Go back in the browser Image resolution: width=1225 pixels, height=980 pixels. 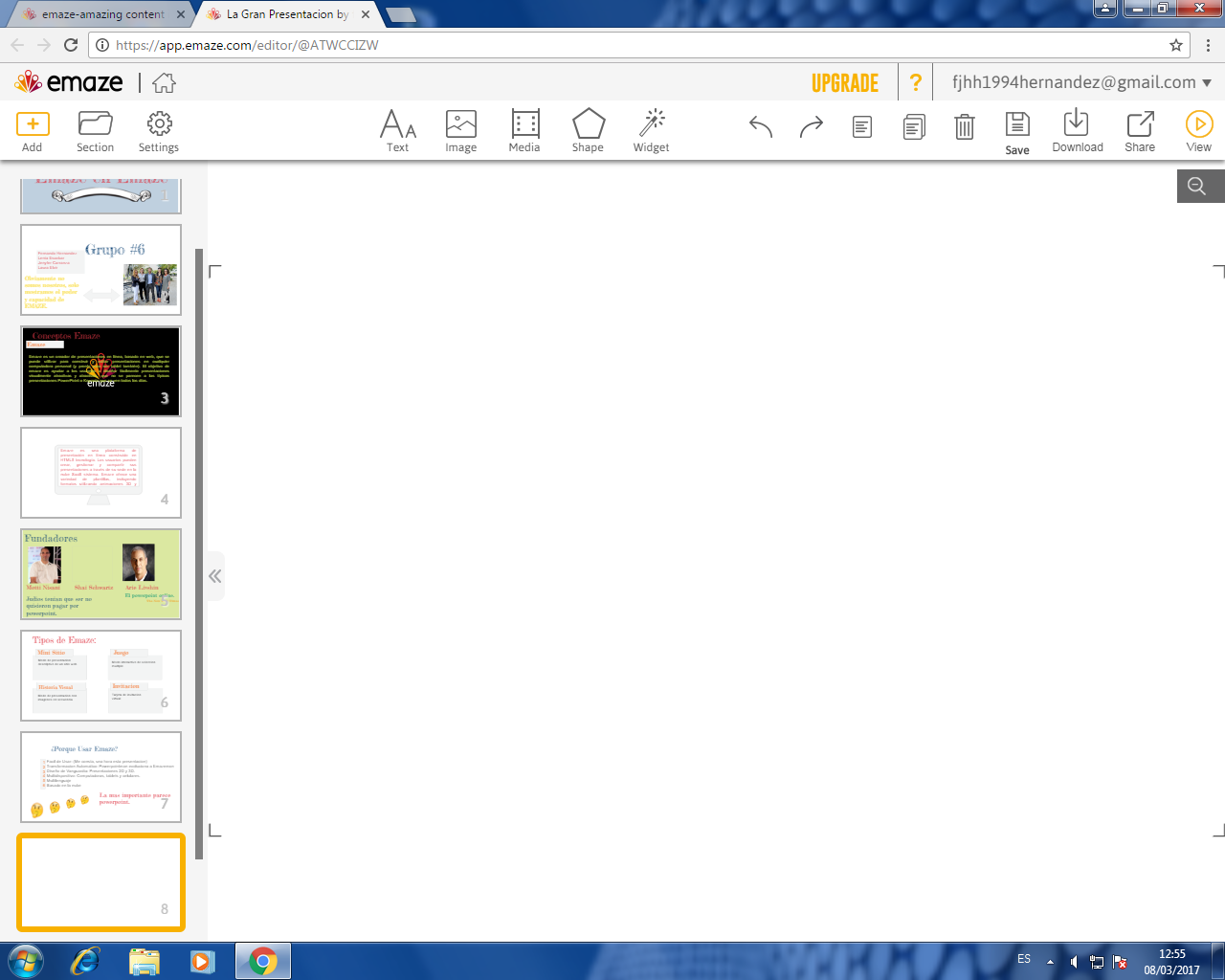pos(17,45)
